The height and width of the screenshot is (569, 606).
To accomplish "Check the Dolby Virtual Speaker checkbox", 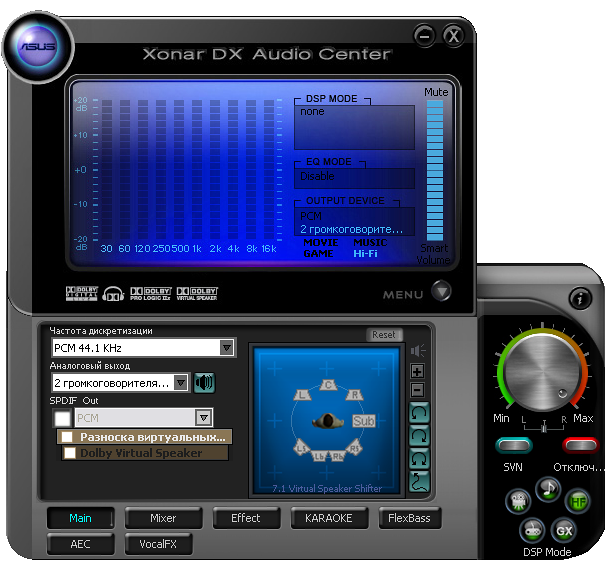I will (x=70, y=453).
